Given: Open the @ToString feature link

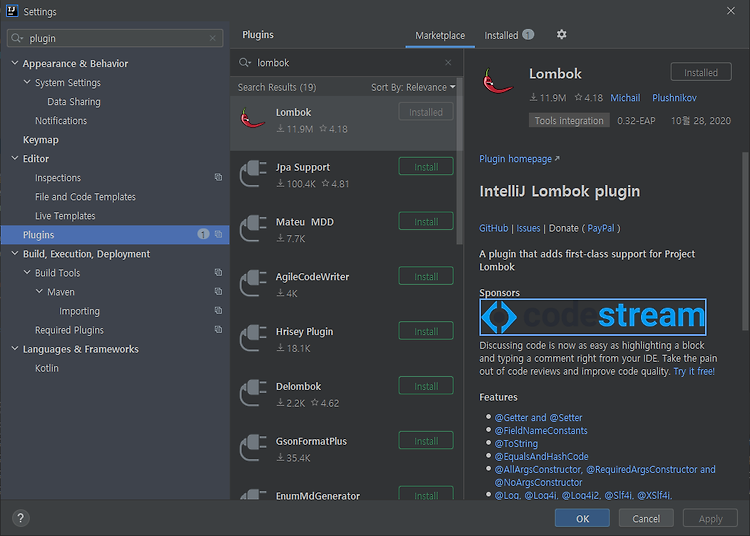Looking at the screenshot, I should click(x=516, y=443).
